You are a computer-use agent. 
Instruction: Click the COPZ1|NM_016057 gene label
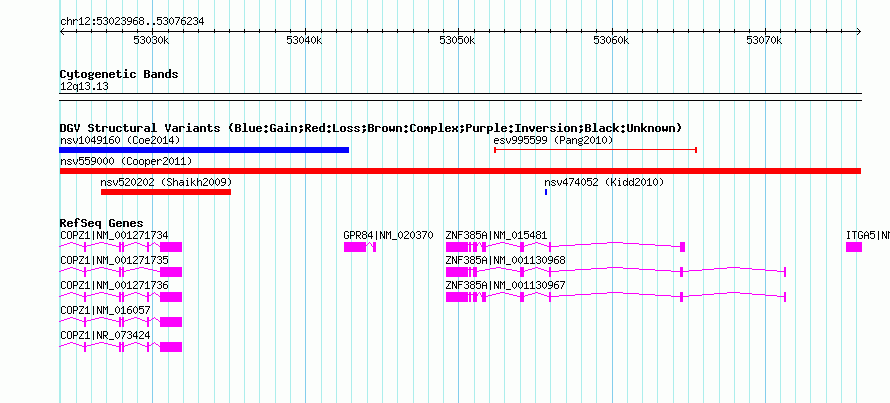[x=105, y=310]
